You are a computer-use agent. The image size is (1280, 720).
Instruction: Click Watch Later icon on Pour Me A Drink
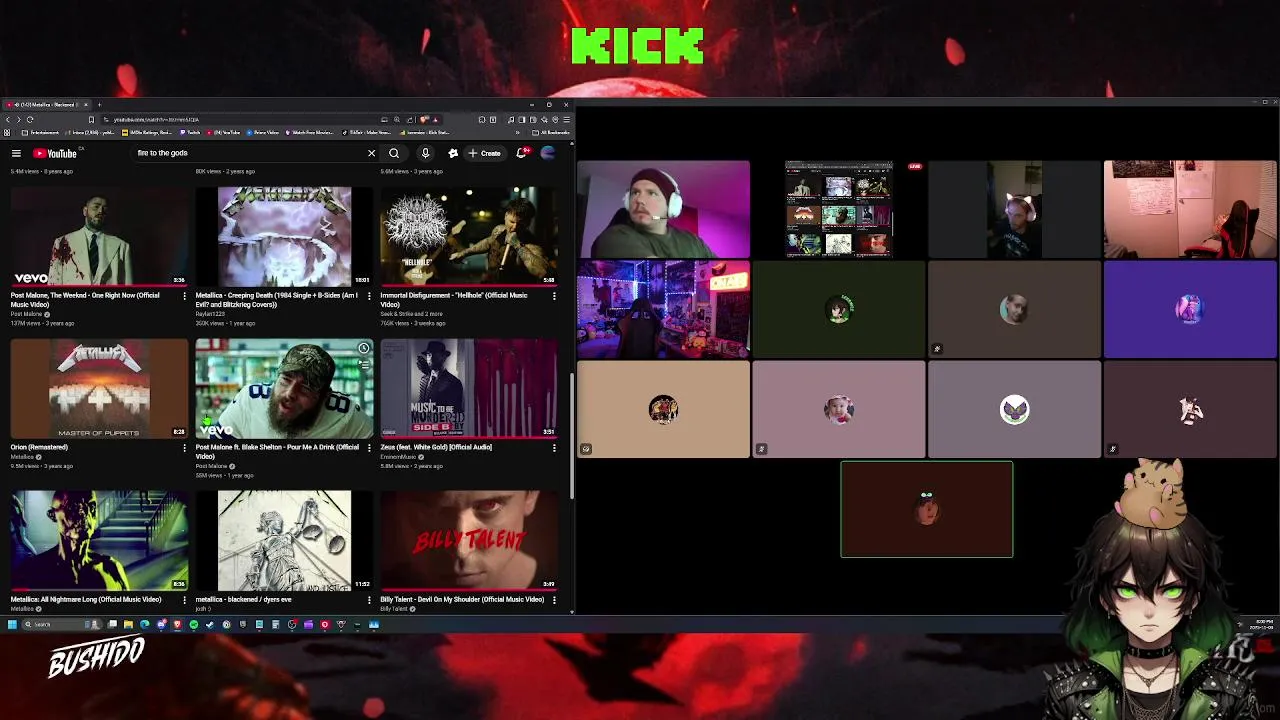364,348
